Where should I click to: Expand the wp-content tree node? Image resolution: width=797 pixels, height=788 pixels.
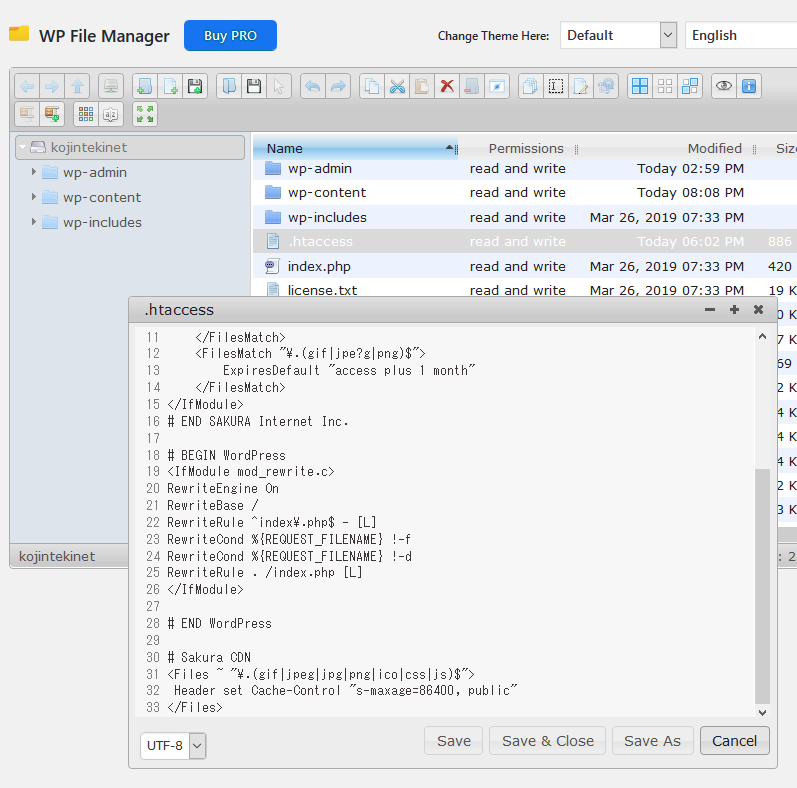pos(34,197)
